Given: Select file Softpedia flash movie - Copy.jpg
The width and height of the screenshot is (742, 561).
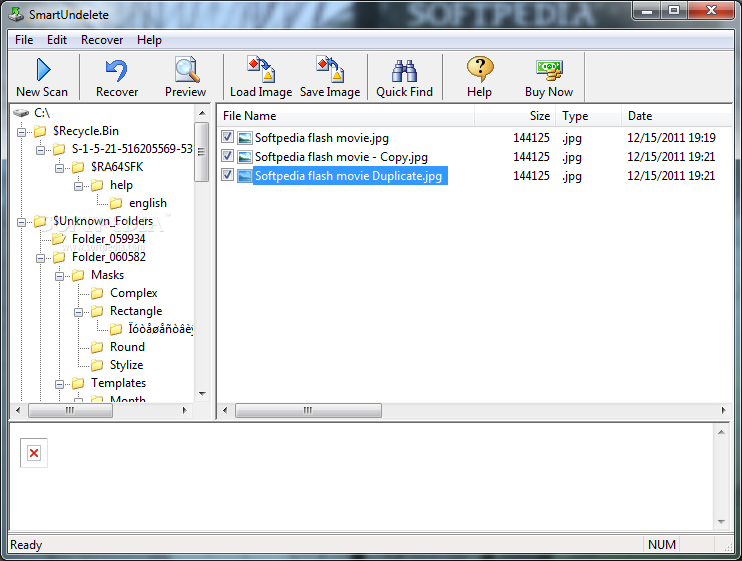Looking at the screenshot, I should [x=341, y=157].
